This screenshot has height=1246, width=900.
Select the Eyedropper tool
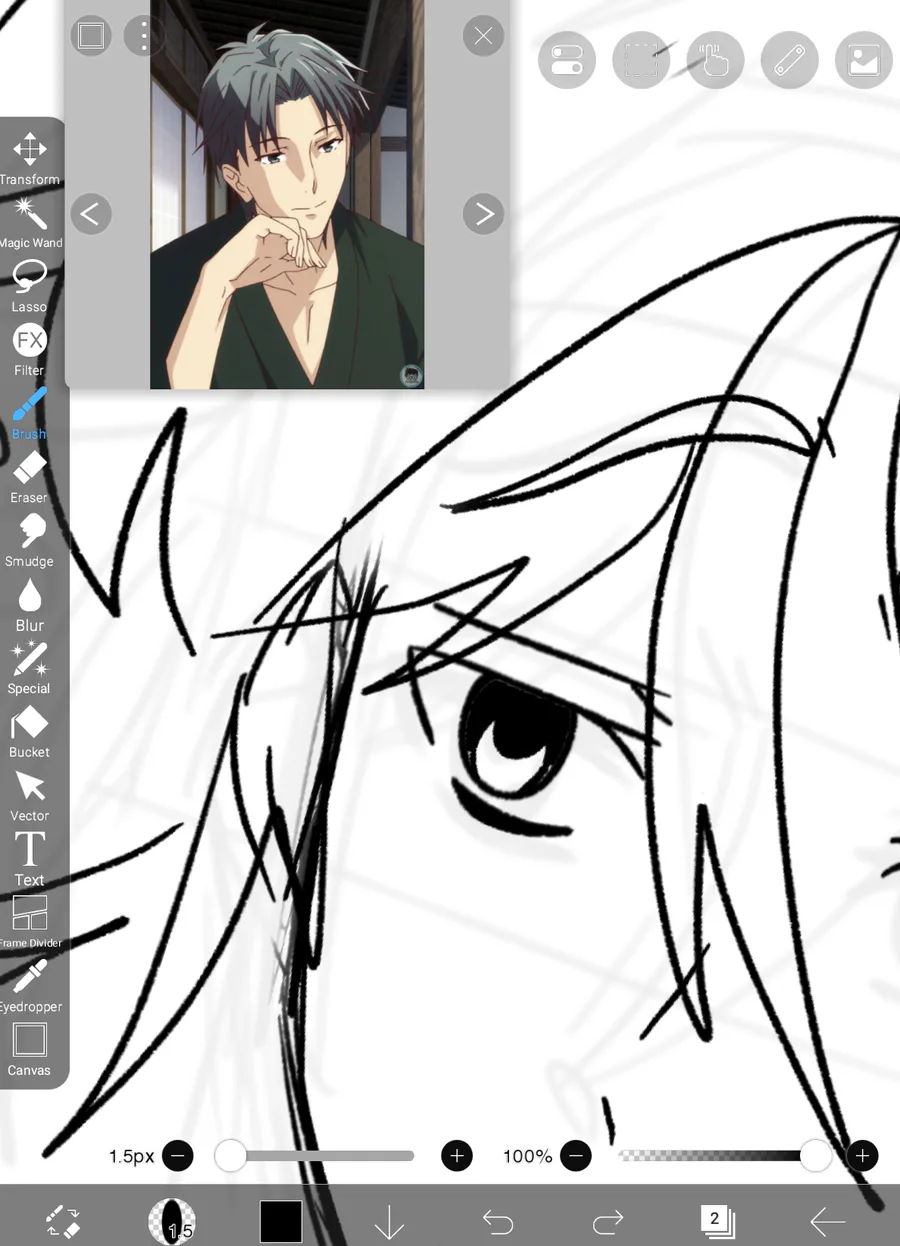coord(29,986)
